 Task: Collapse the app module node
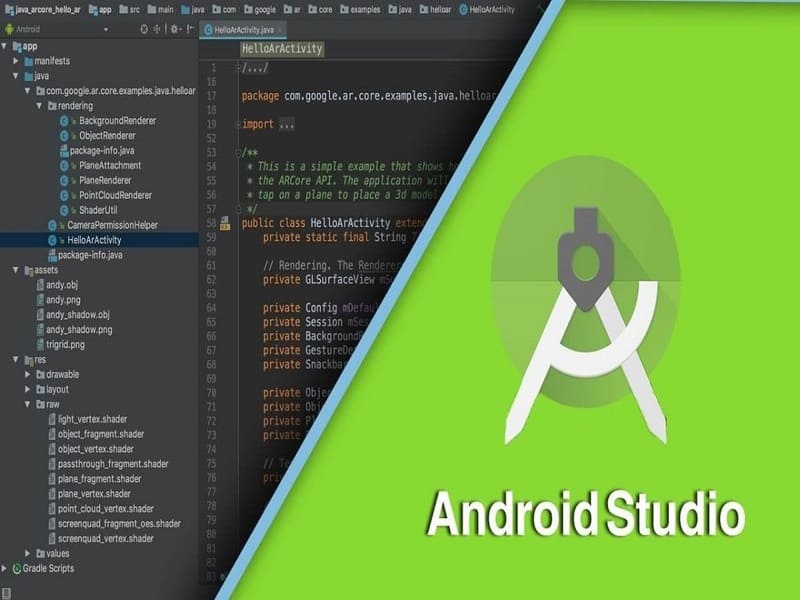point(4,46)
